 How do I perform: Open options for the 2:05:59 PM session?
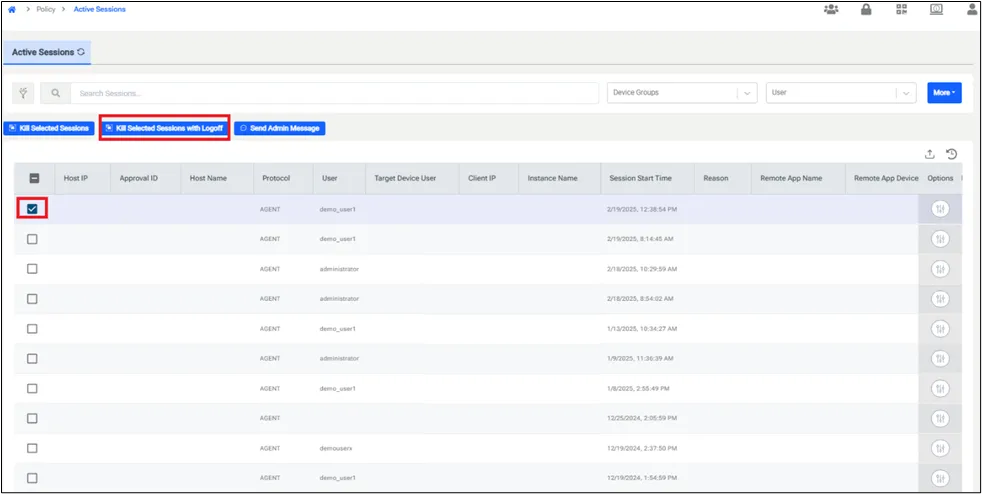pos(939,418)
